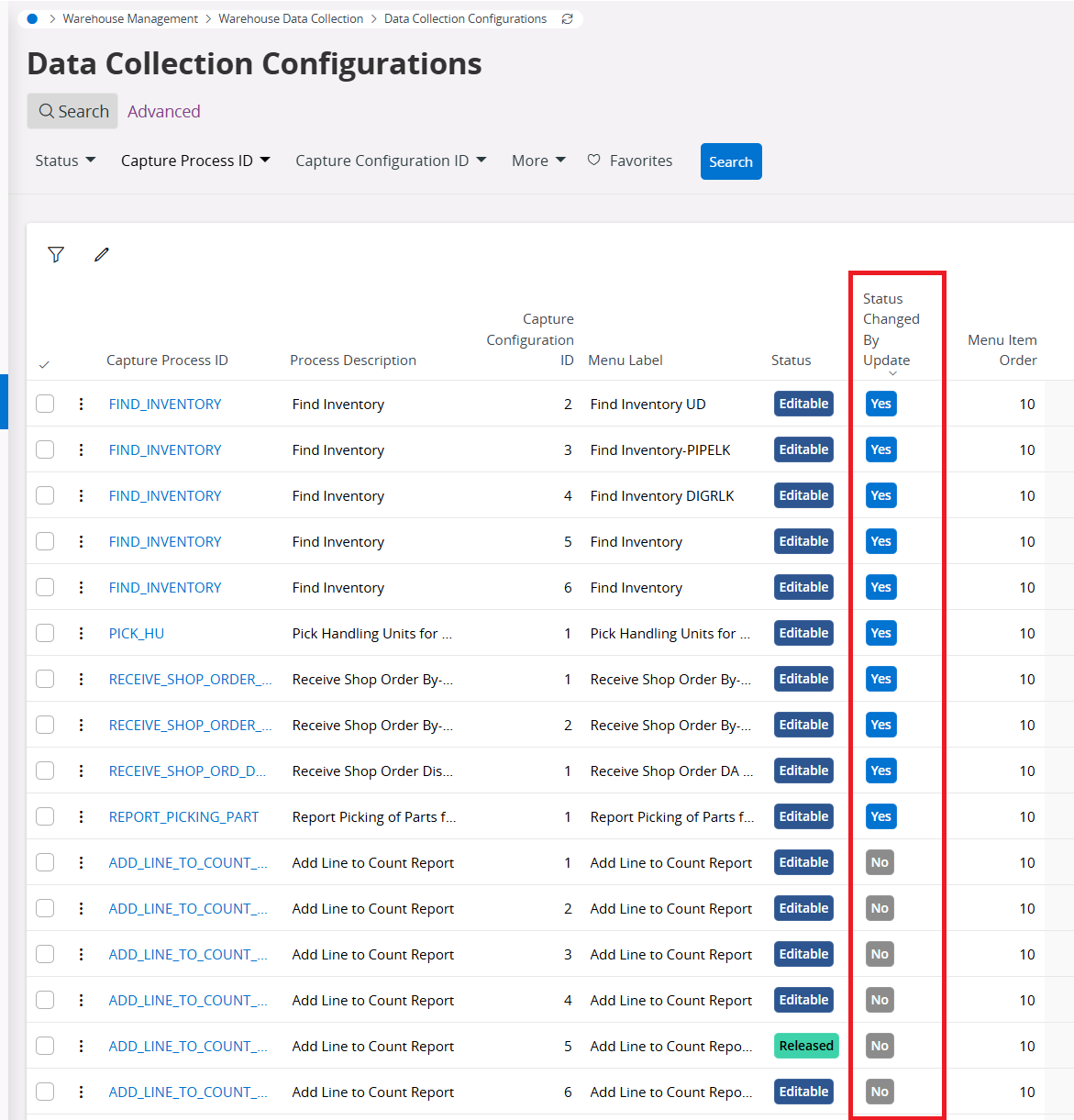The width and height of the screenshot is (1074, 1120).
Task: Expand the Status filter dropdown
Action: point(65,161)
